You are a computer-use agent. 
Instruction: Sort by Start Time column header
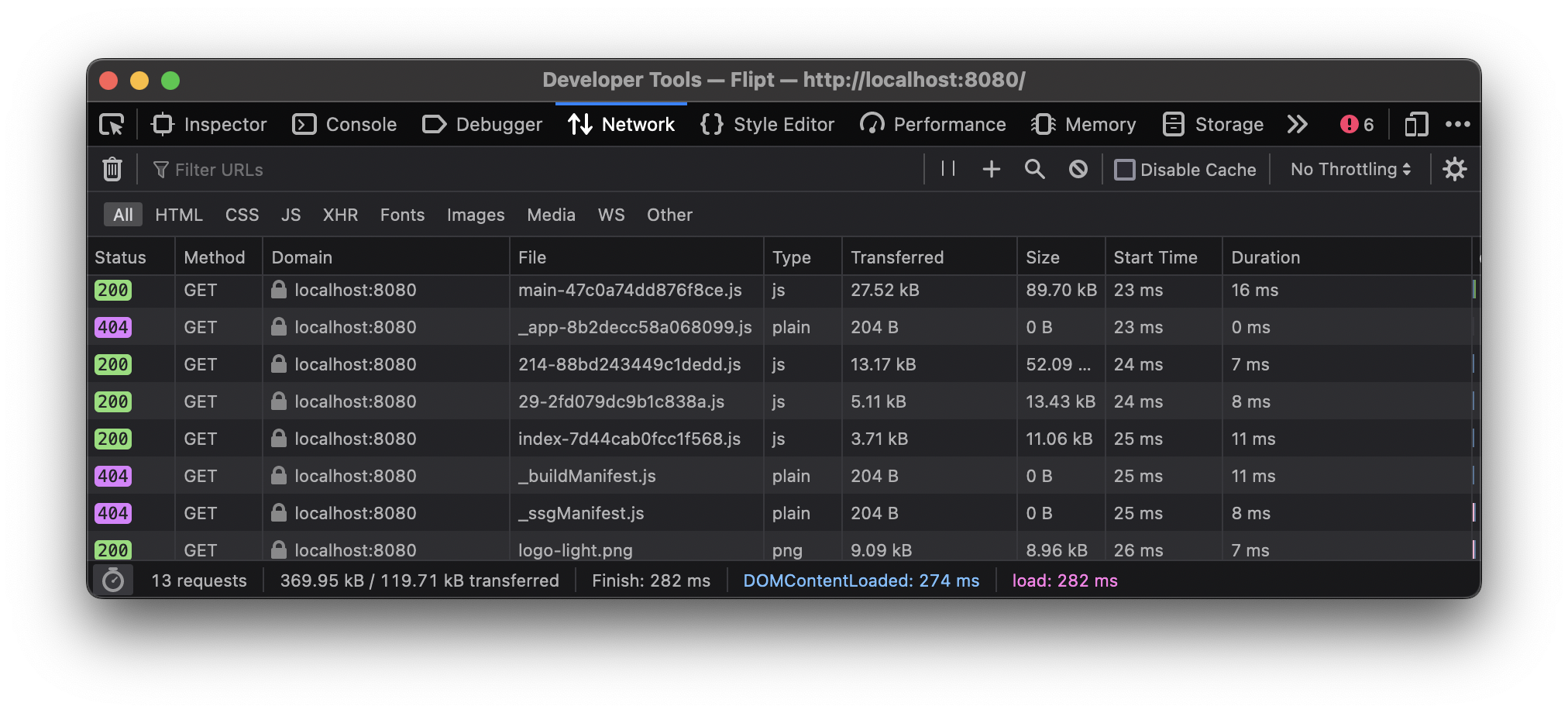click(1164, 257)
